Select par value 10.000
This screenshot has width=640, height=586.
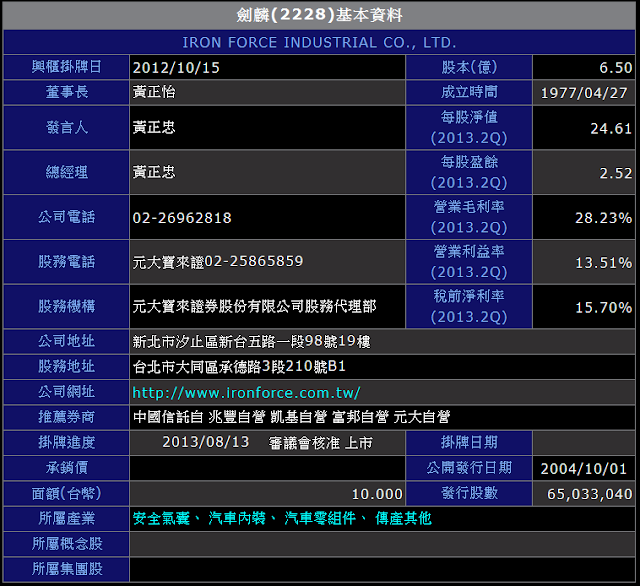377,495
